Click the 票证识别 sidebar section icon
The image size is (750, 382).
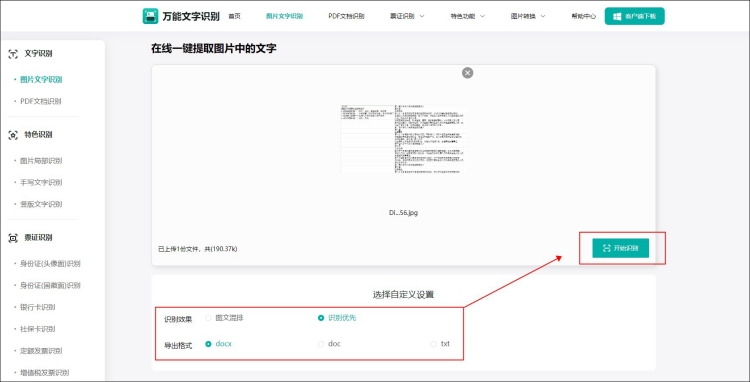pyautogui.click(x=13, y=238)
